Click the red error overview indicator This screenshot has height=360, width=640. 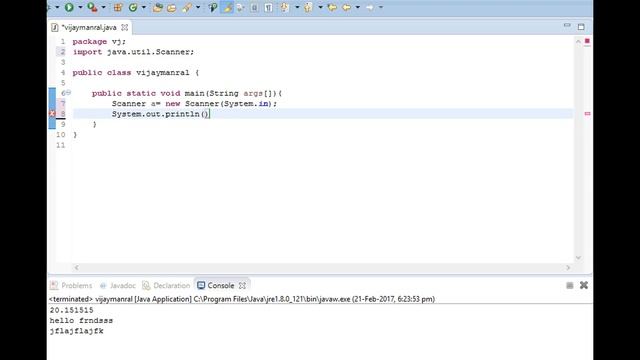587,41
